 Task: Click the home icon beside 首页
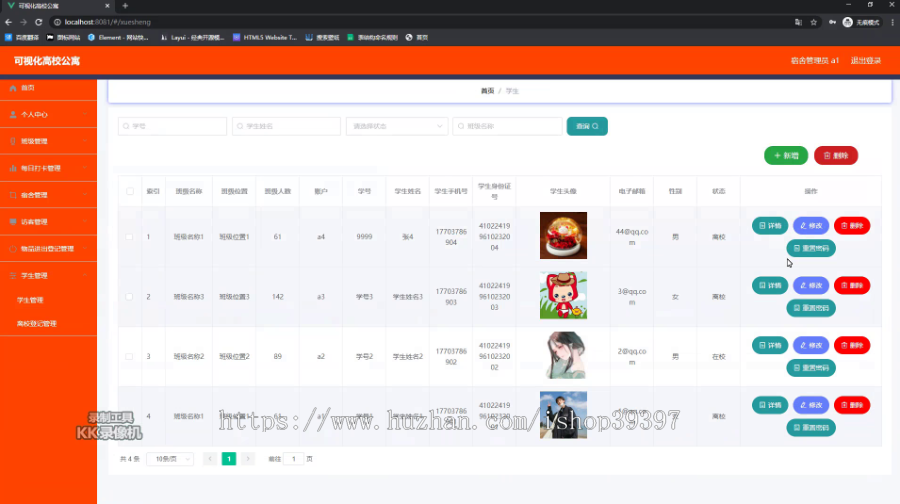point(13,88)
